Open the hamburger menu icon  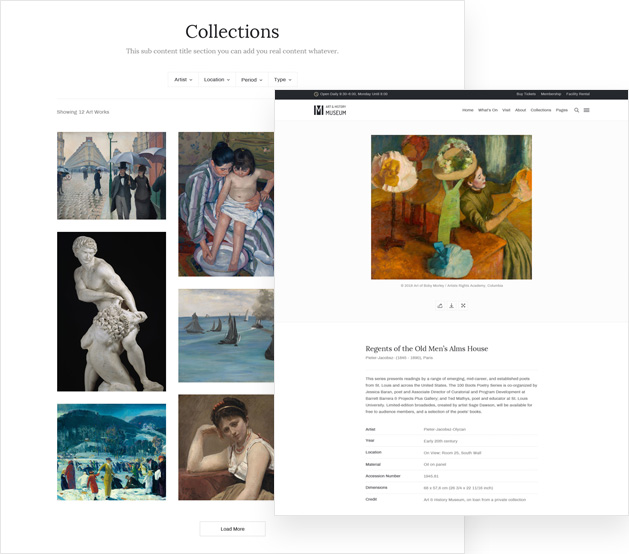(x=587, y=110)
